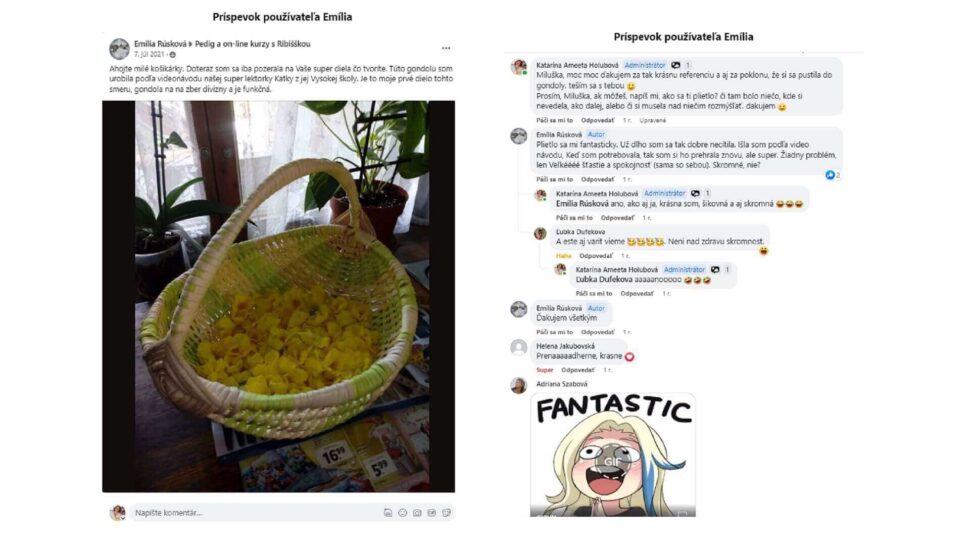Open the 'Pedig a on-line kurzy s Ribišškou' group
970x546 pixels.
[252, 44]
